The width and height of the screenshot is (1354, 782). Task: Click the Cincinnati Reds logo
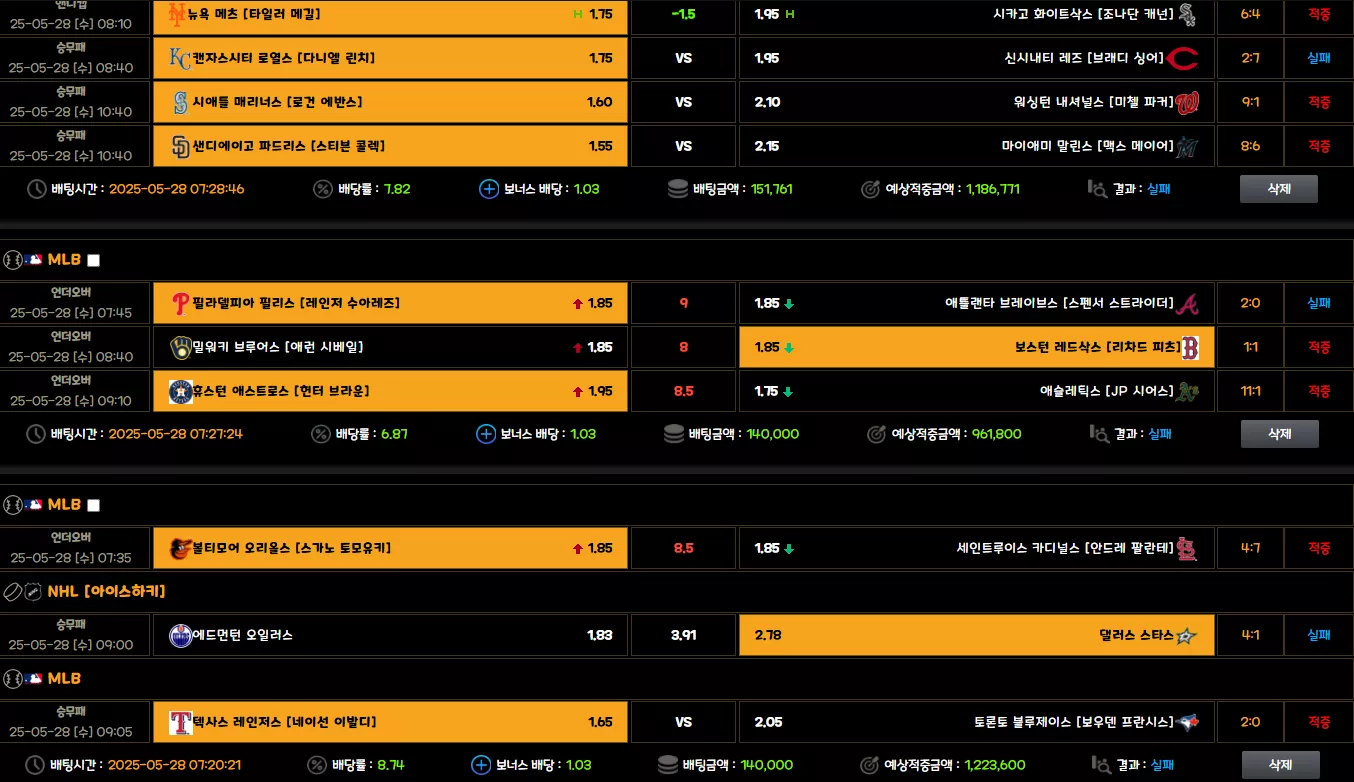1182,58
